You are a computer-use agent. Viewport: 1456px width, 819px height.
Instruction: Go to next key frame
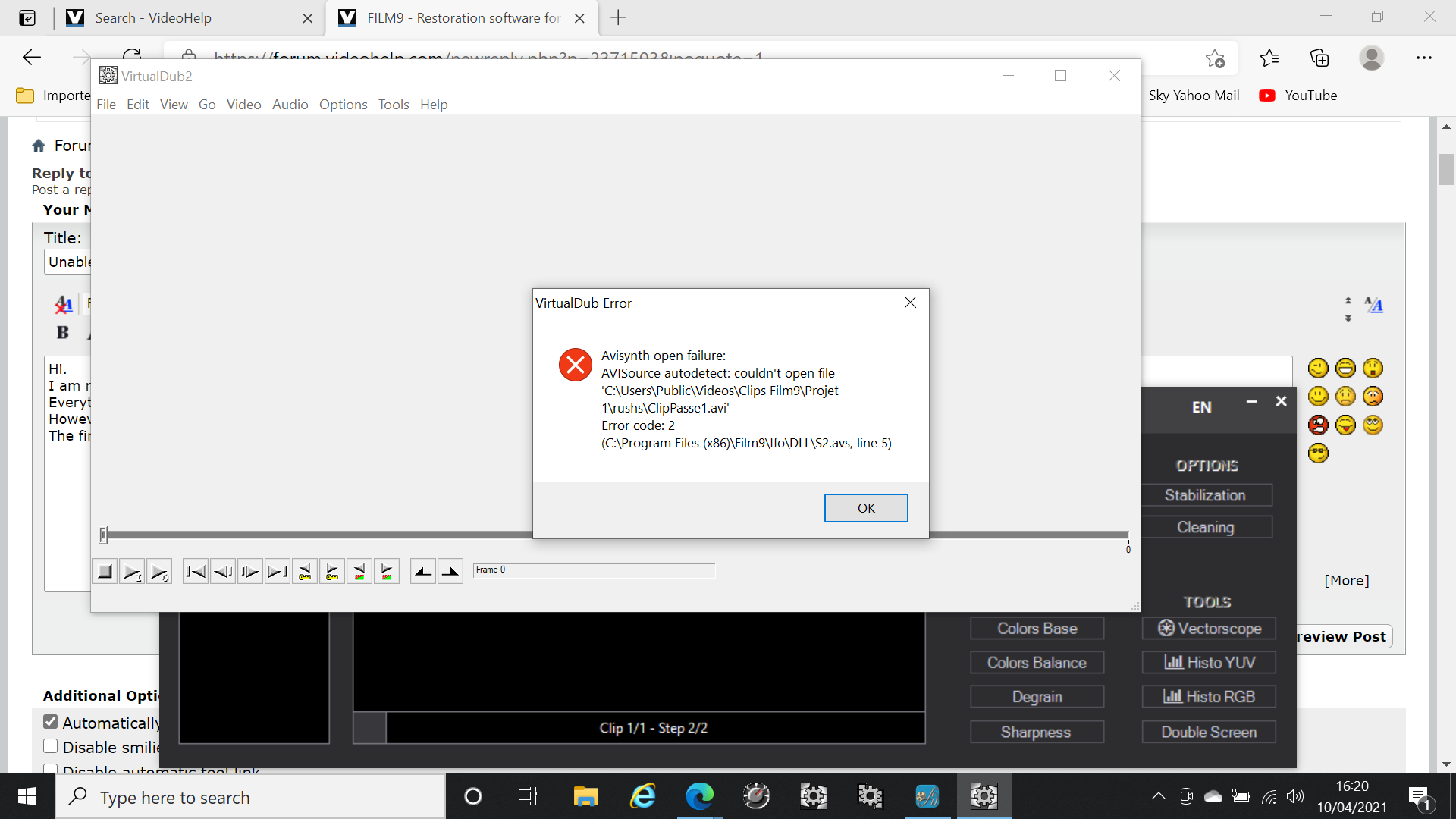pos(332,571)
